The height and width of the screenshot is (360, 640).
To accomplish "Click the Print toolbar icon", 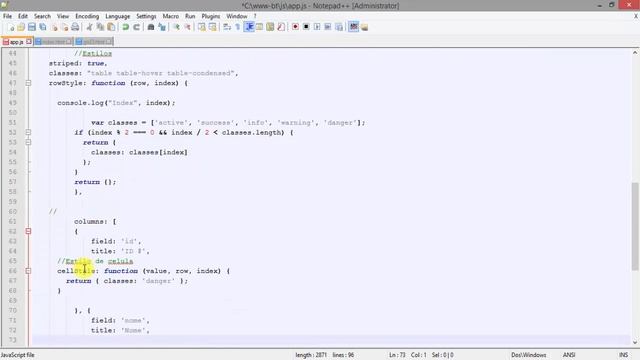I will (75, 27).
